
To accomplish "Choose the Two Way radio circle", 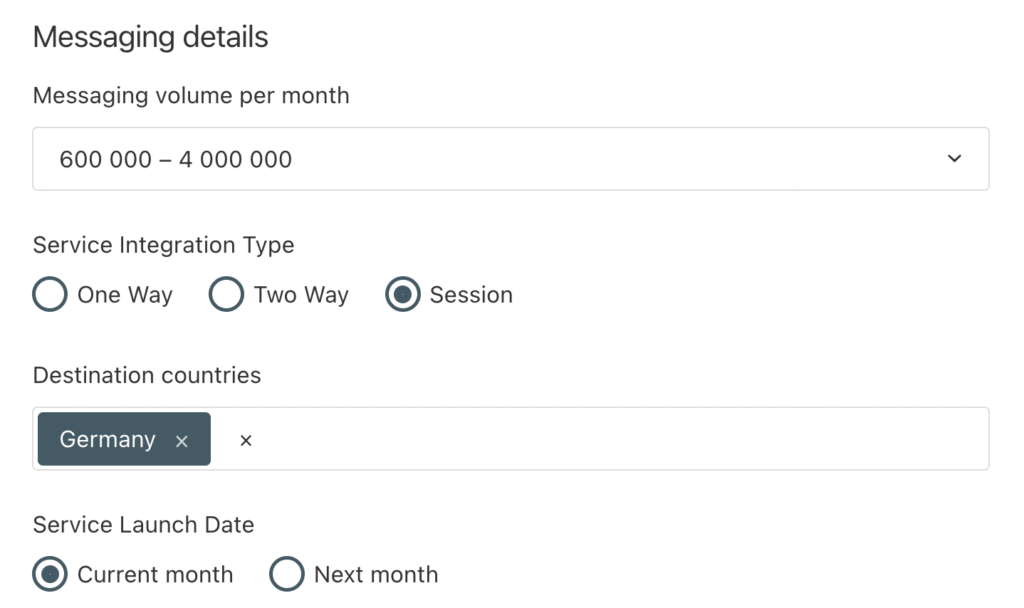I will (226, 295).
